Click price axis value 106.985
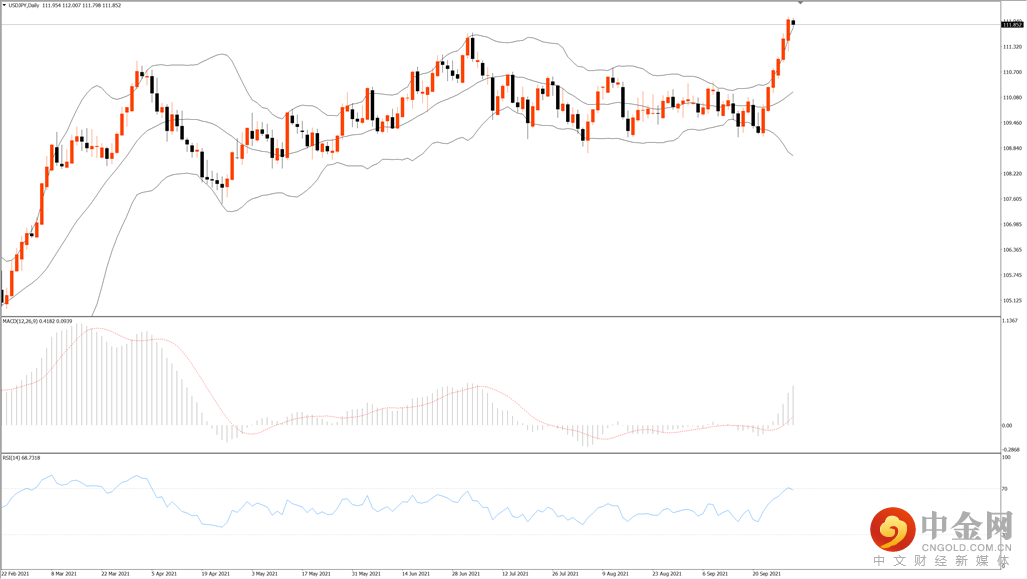 click(1012, 225)
